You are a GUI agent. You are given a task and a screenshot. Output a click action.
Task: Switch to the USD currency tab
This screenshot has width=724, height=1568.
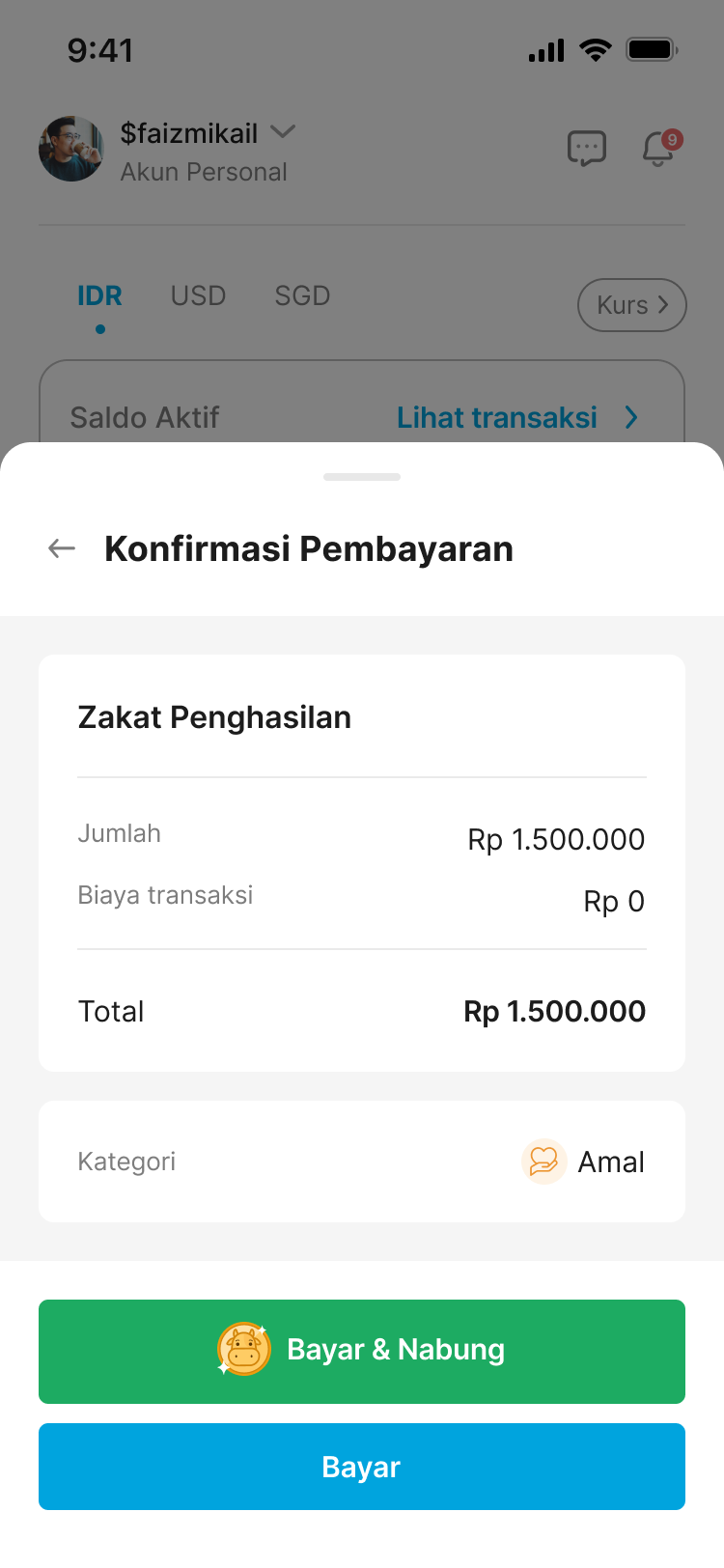coord(198,295)
